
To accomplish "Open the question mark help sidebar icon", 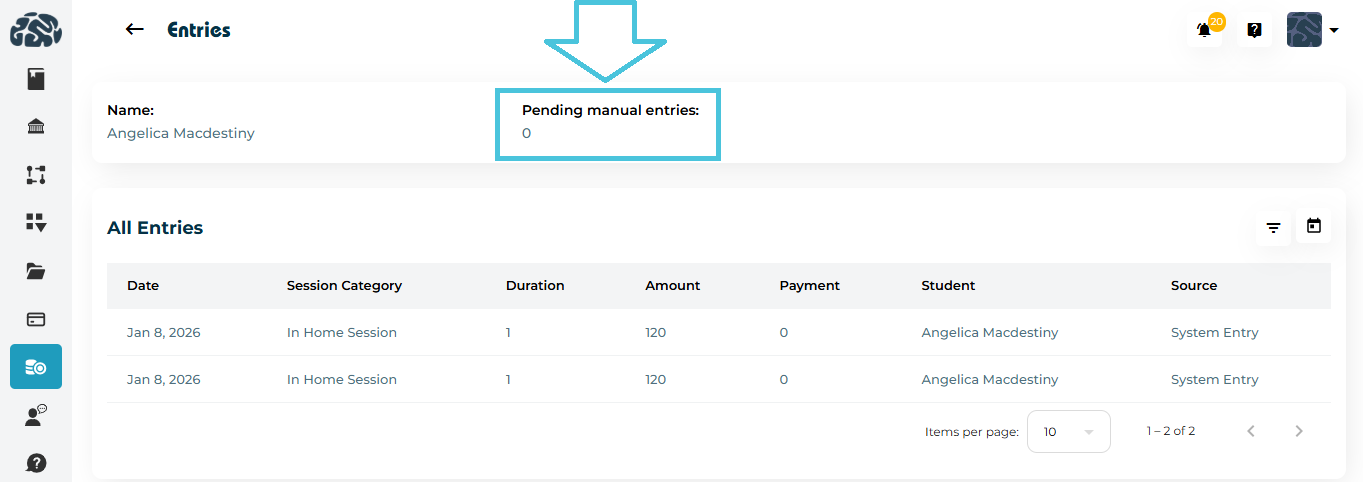I will [36, 463].
